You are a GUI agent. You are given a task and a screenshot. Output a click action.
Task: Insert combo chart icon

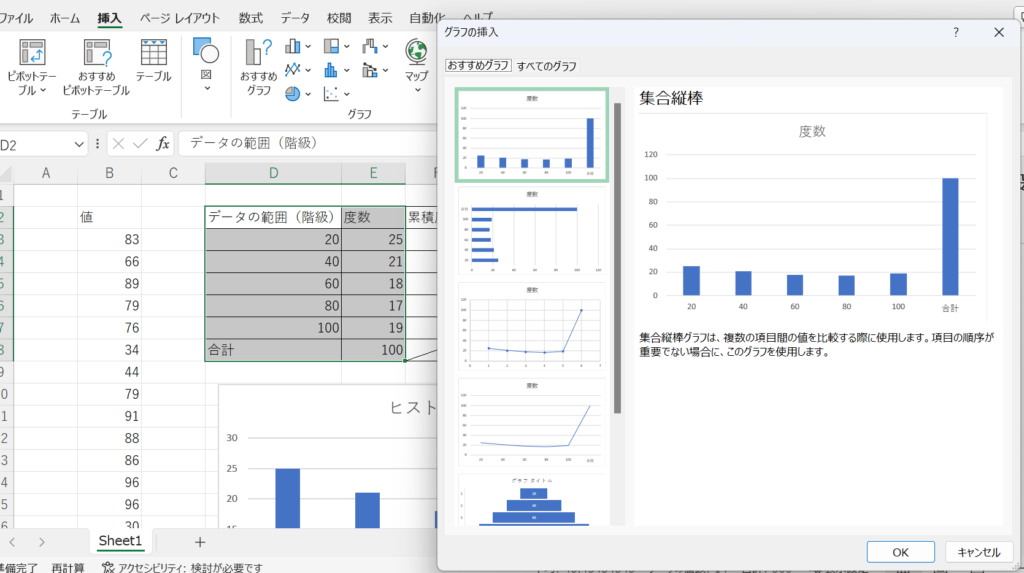(370, 70)
